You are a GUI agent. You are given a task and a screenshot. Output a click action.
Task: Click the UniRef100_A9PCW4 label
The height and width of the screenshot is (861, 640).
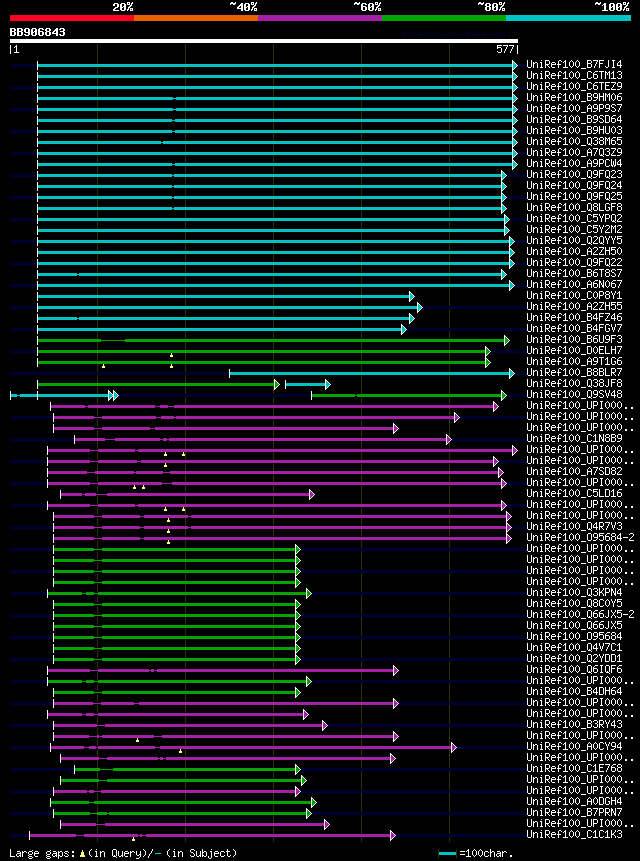click(574, 164)
